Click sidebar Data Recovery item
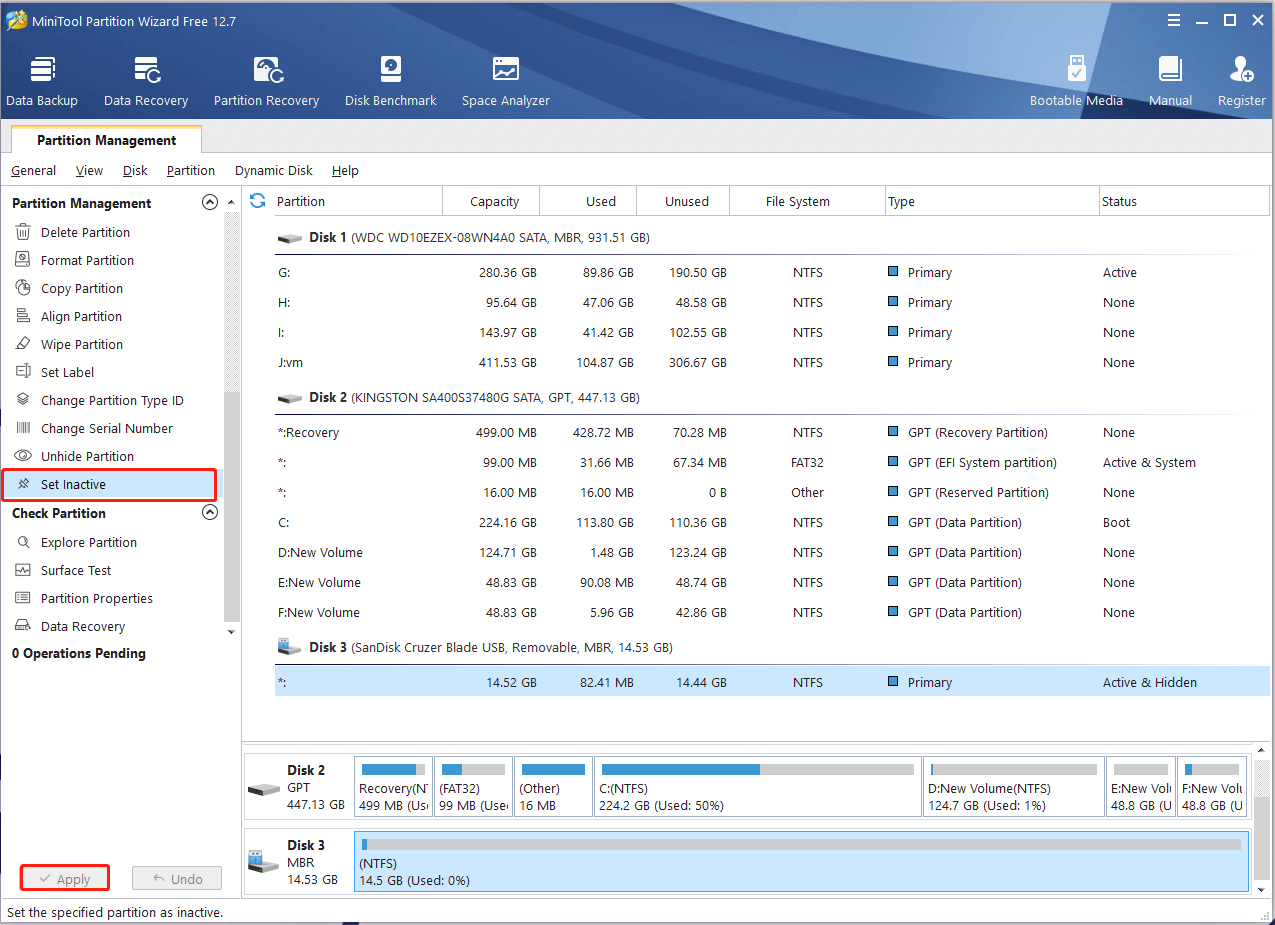Image resolution: width=1275 pixels, height=925 pixels. pos(83,626)
